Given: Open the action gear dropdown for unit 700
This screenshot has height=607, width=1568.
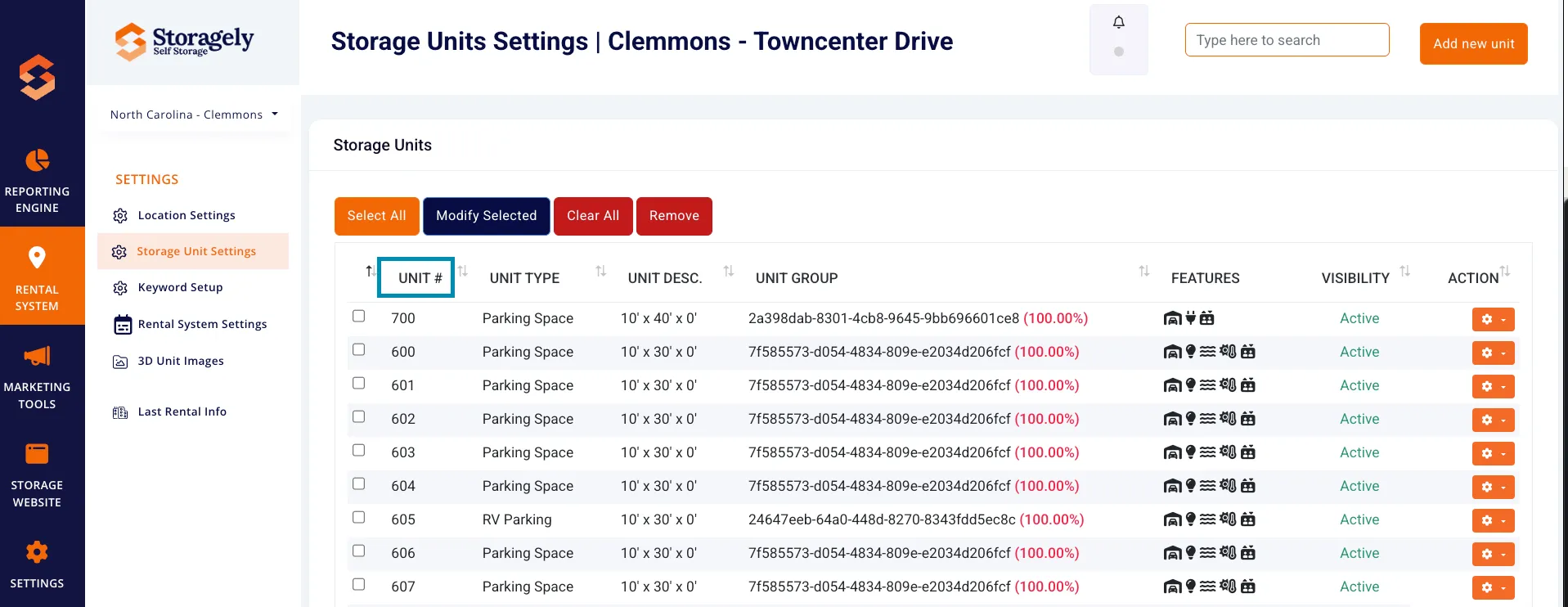Looking at the screenshot, I should pos(1493,319).
